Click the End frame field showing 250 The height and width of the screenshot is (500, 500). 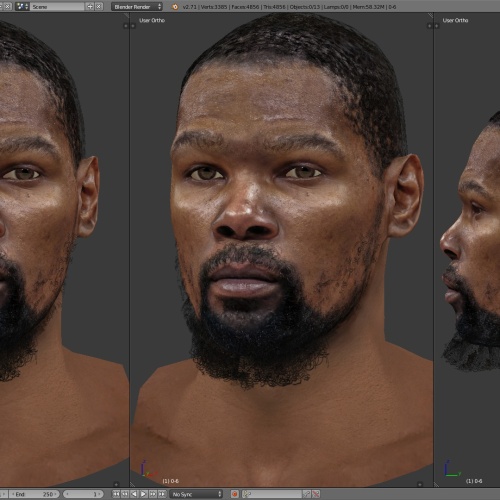pyautogui.click(x=34, y=494)
